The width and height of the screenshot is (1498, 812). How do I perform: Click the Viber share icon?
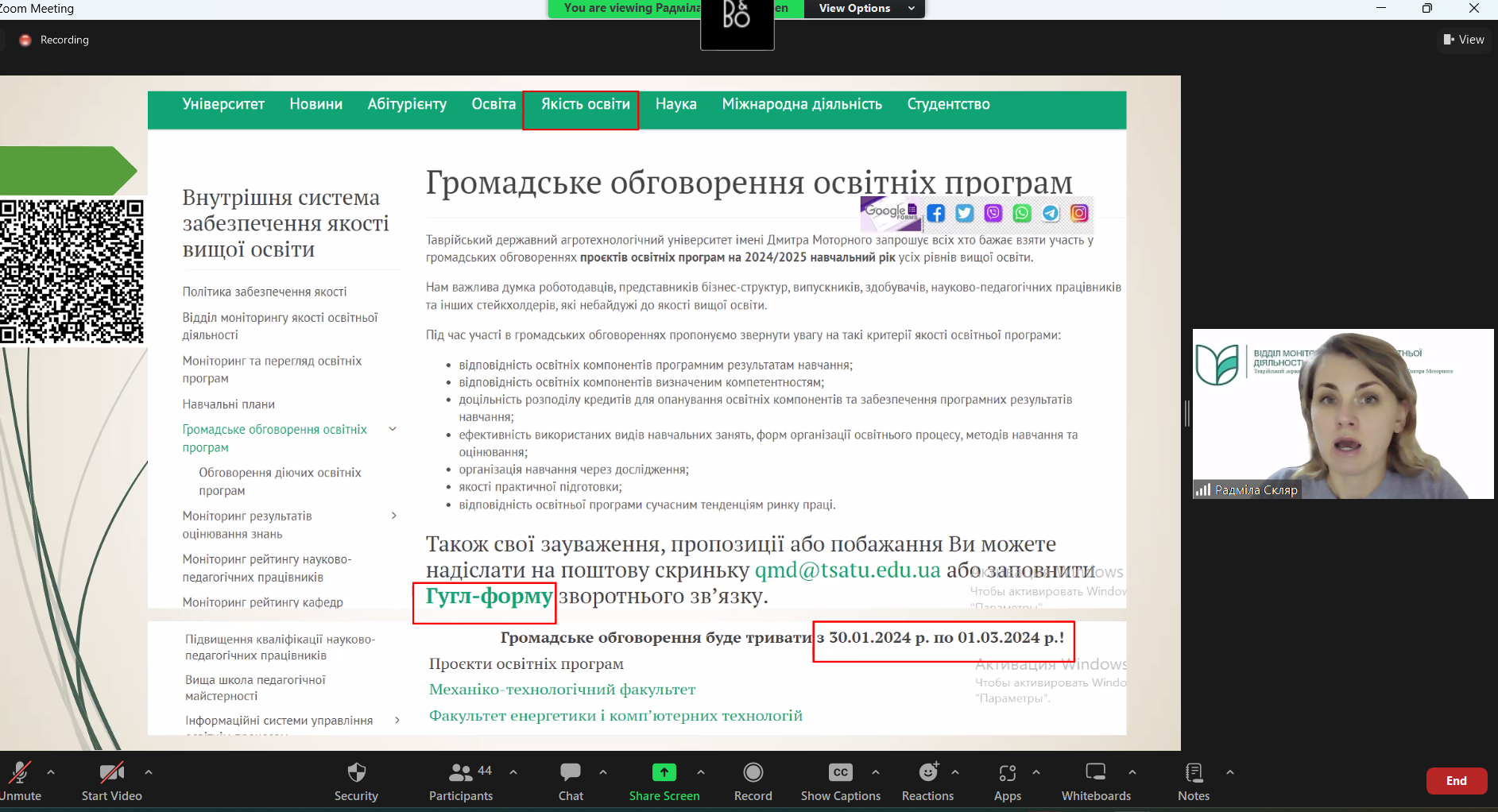(993, 213)
